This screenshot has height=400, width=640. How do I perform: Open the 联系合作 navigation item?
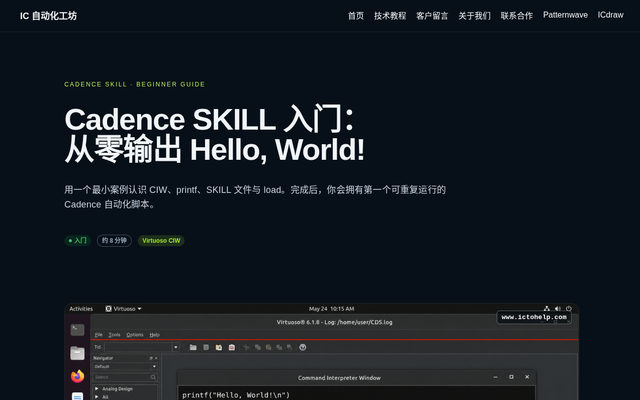pyautogui.click(x=516, y=16)
